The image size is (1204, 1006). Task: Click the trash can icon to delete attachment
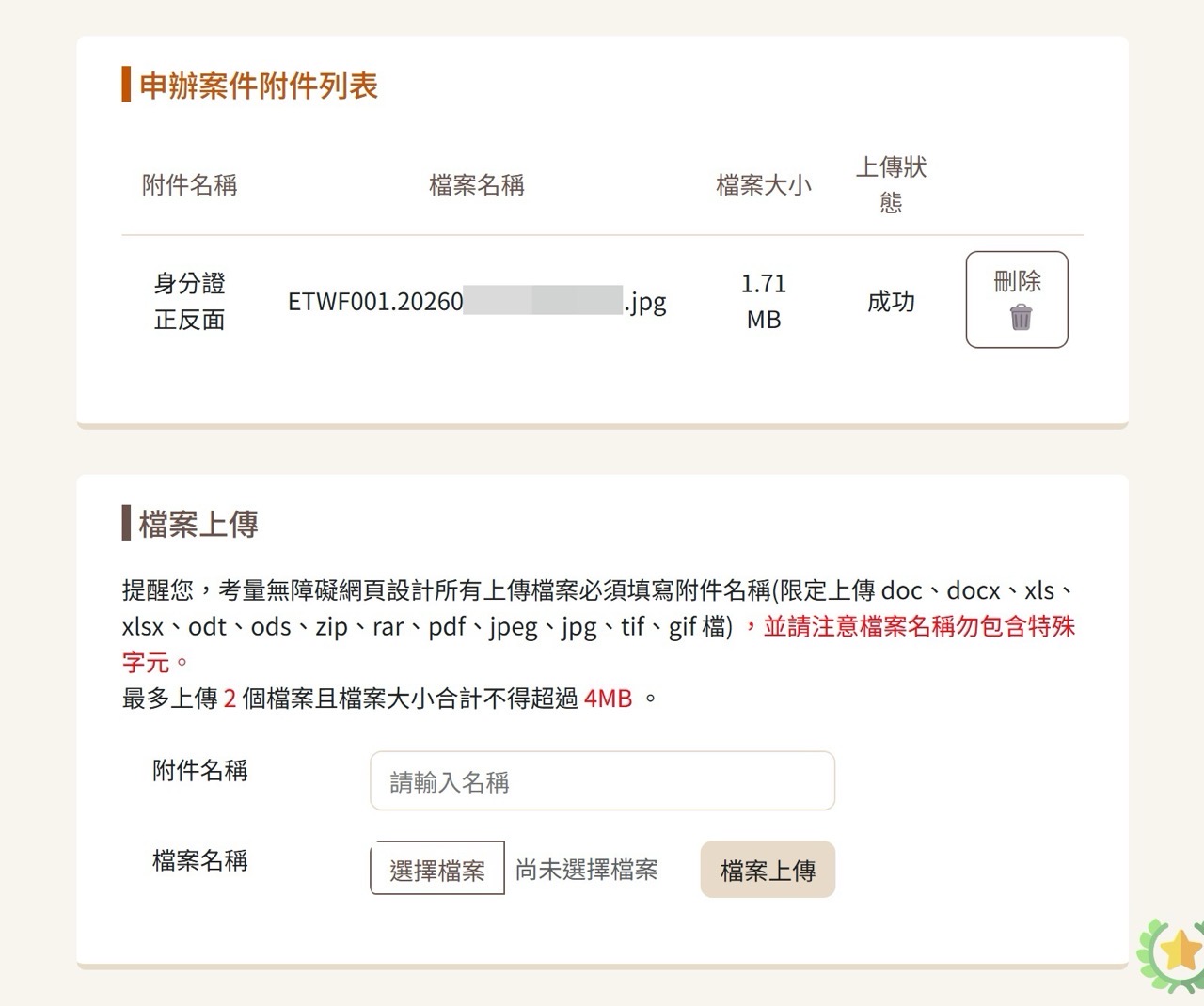pyautogui.click(x=1022, y=319)
